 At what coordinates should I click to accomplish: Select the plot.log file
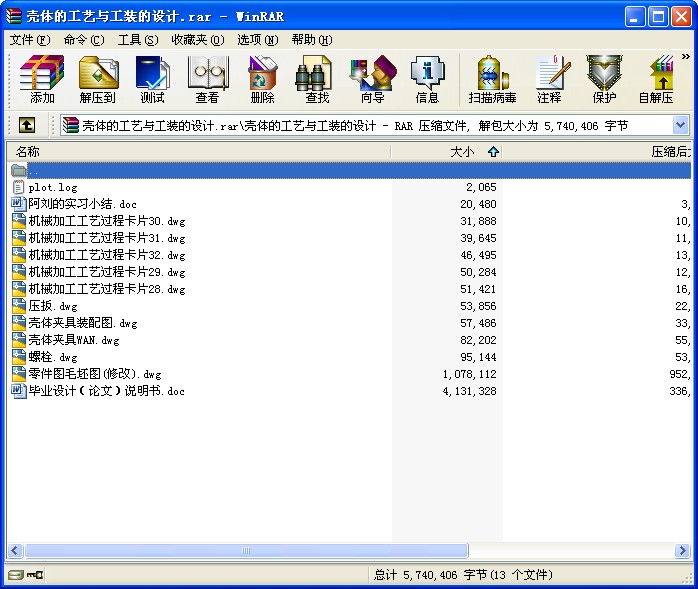(x=53, y=187)
